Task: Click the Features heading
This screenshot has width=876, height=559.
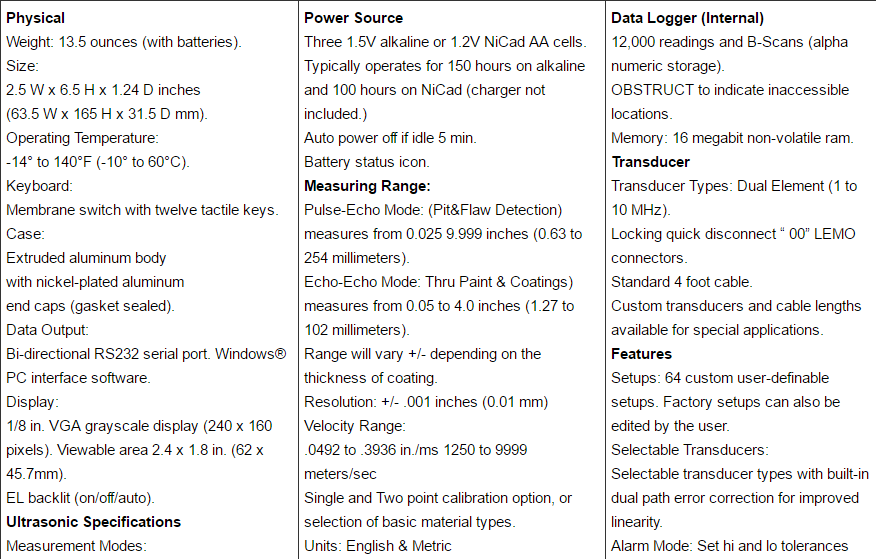Action: (x=641, y=354)
